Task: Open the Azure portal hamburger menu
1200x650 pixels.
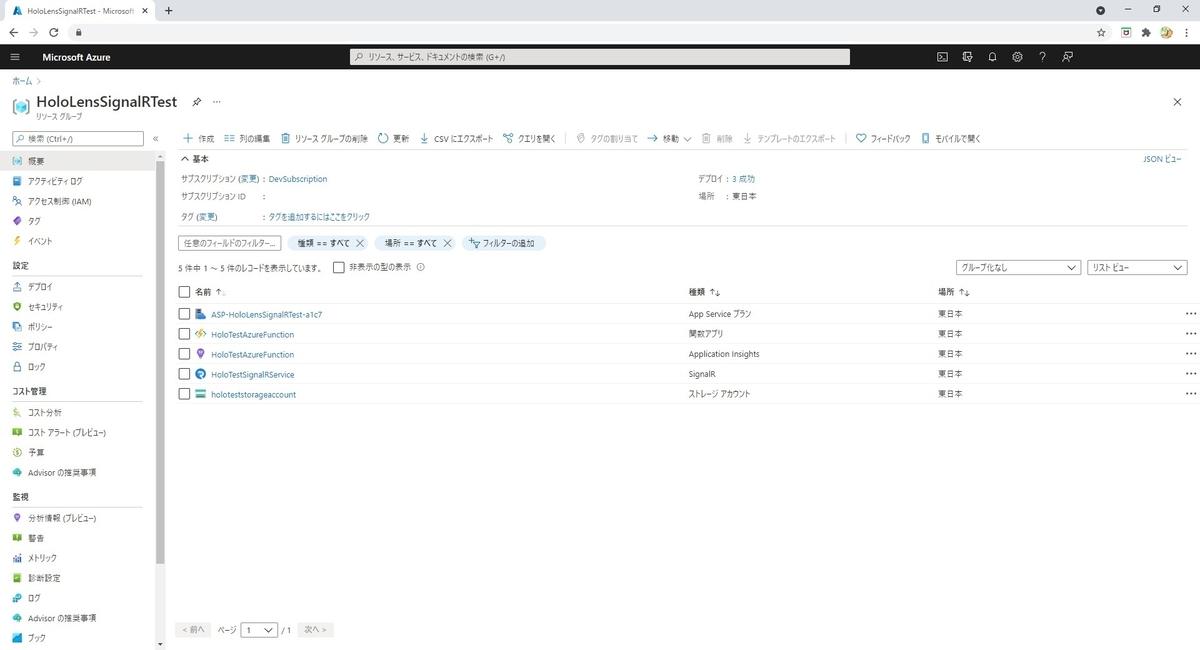Action: pyautogui.click(x=15, y=57)
